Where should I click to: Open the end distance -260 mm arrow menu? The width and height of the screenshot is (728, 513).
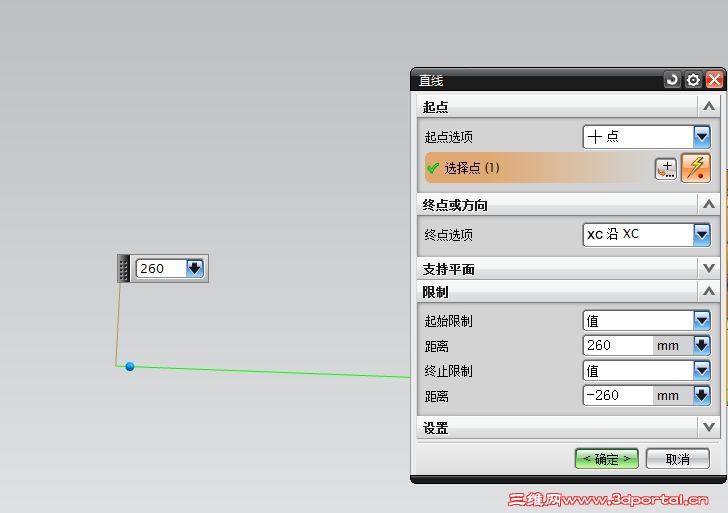click(x=702, y=396)
